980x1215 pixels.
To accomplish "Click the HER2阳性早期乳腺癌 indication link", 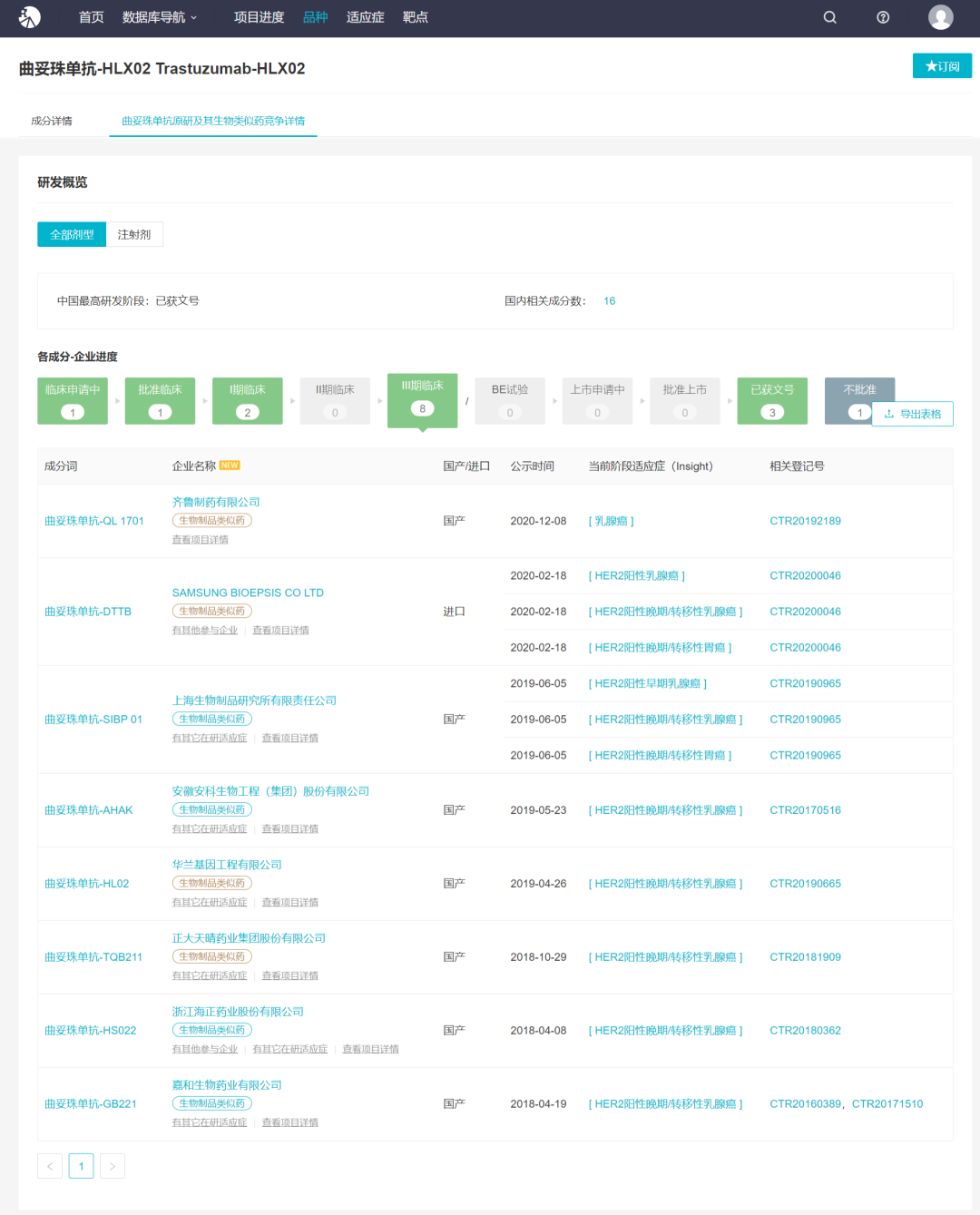I will (x=648, y=683).
